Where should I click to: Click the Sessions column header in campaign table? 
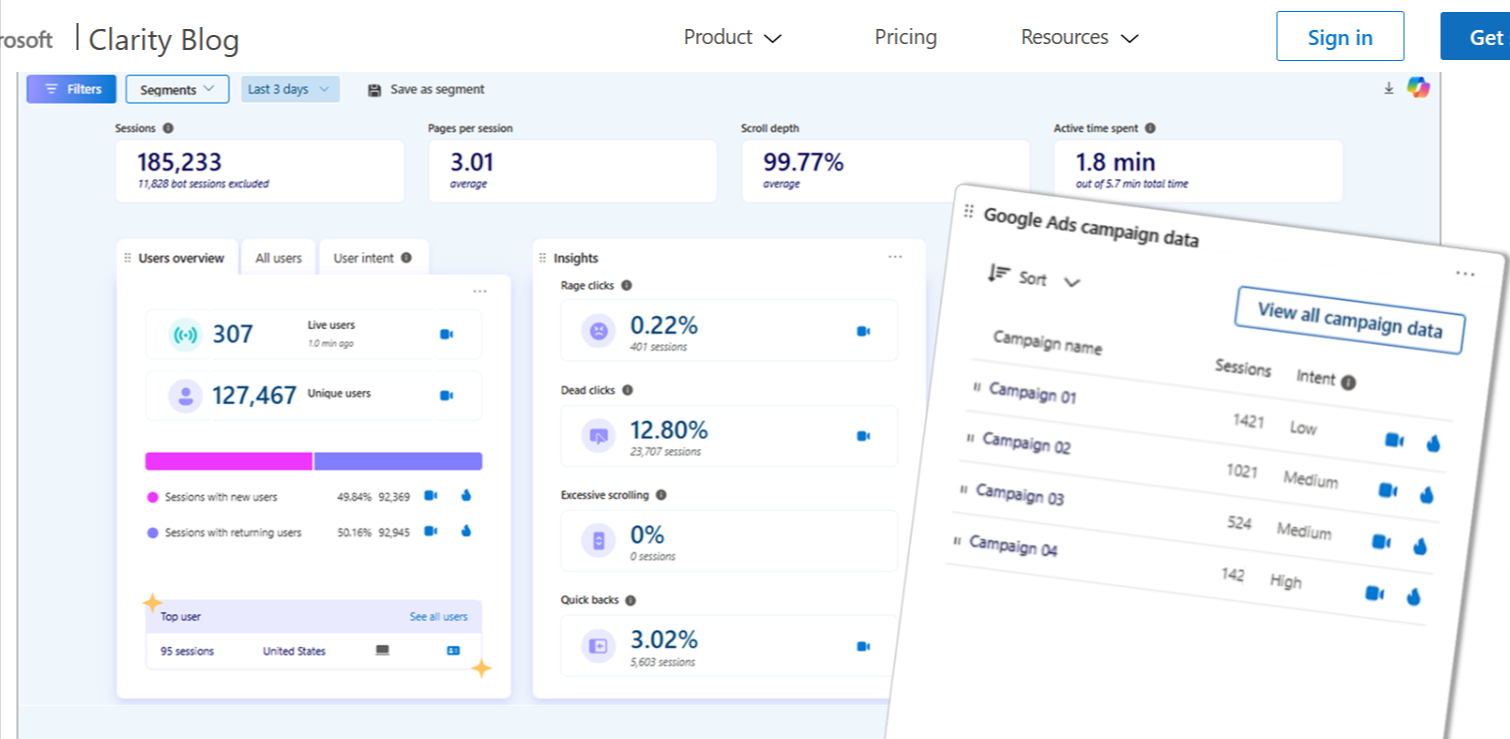coord(1243,368)
